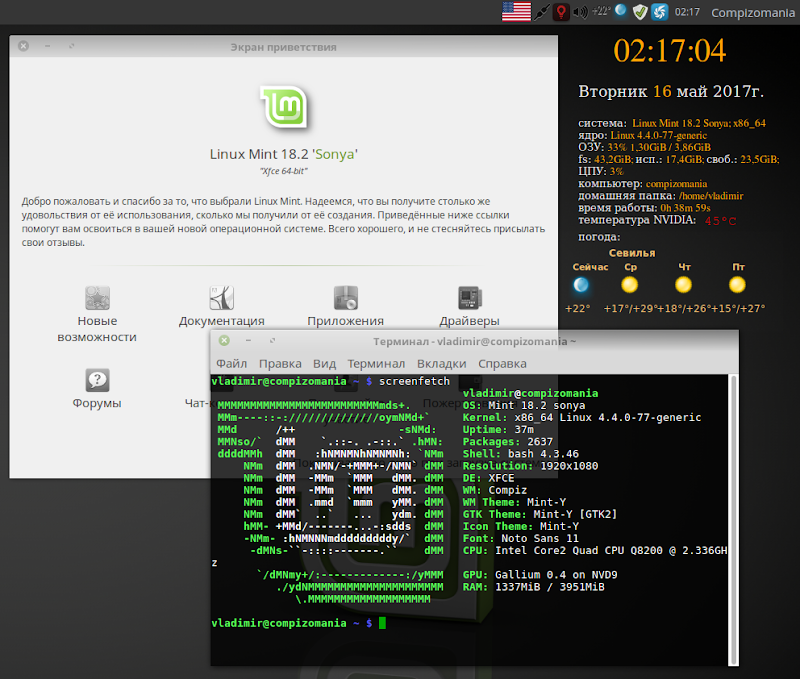Click the terminal window title bar
The image size is (800, 679).
(474, 341)
